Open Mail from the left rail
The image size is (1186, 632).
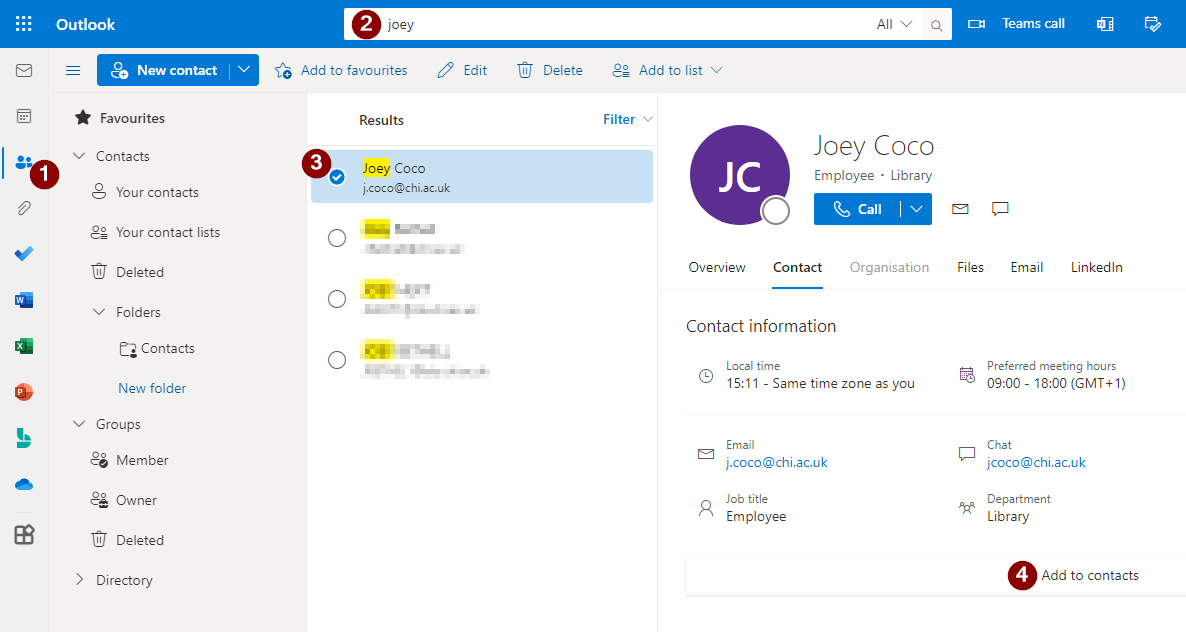pos(23,70)
